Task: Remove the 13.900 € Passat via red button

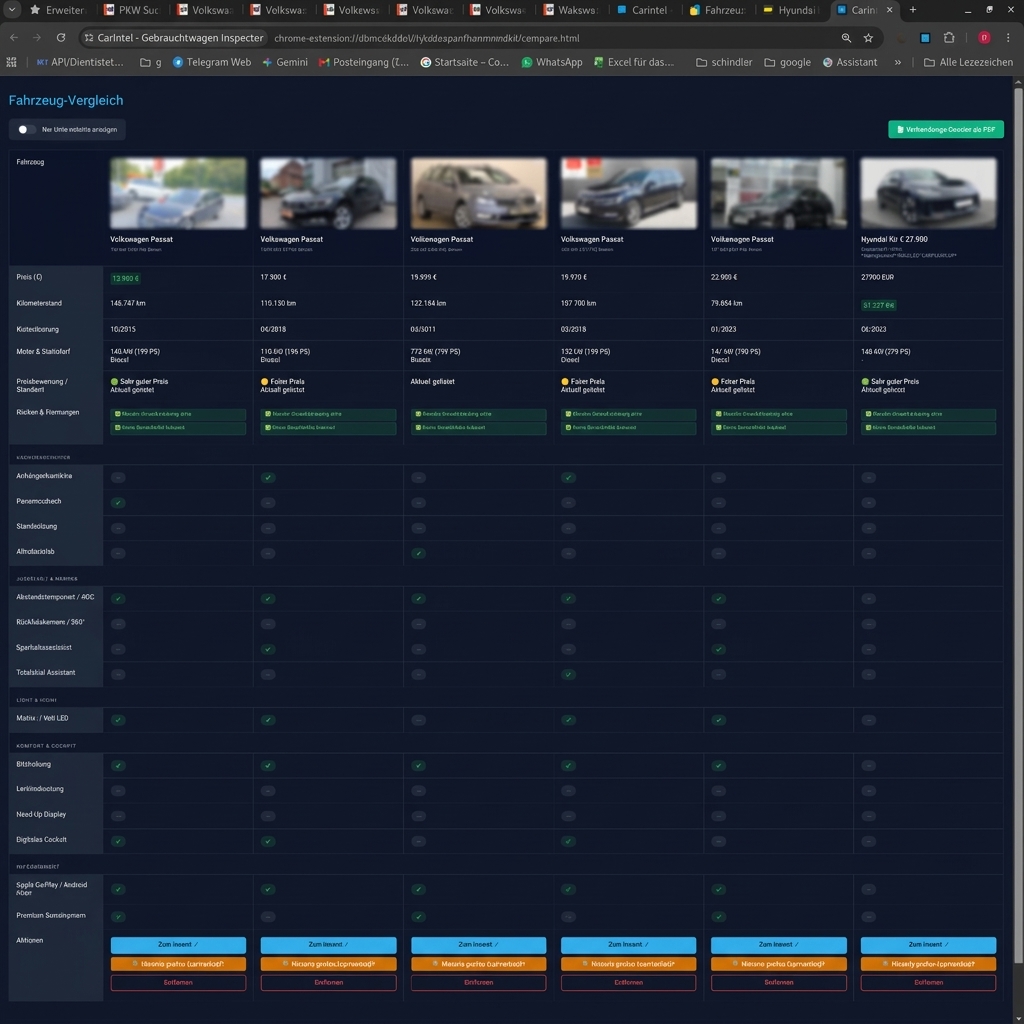Action: tap(178, 982)
